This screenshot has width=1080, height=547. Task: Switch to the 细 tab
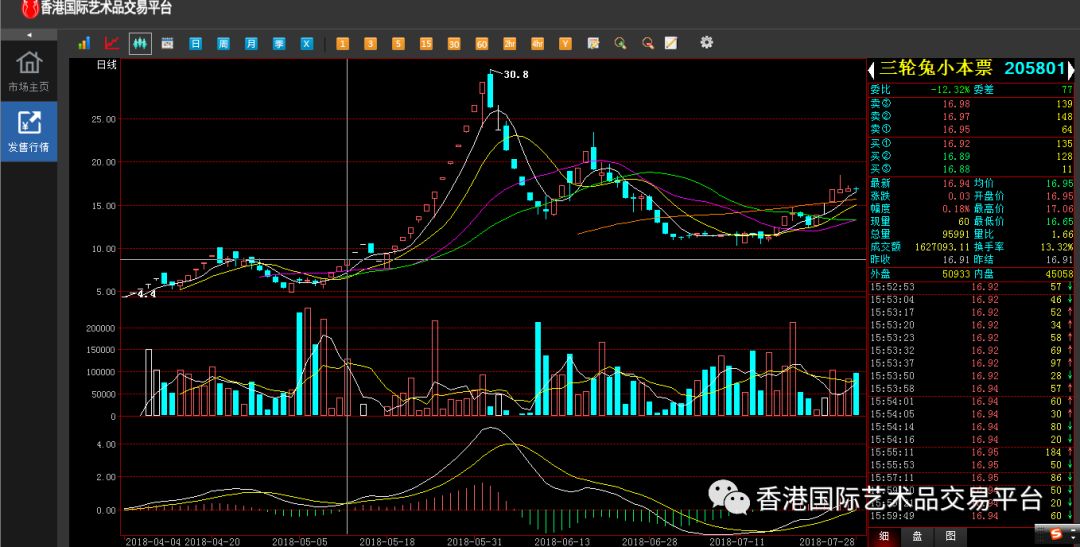[884, 537]
